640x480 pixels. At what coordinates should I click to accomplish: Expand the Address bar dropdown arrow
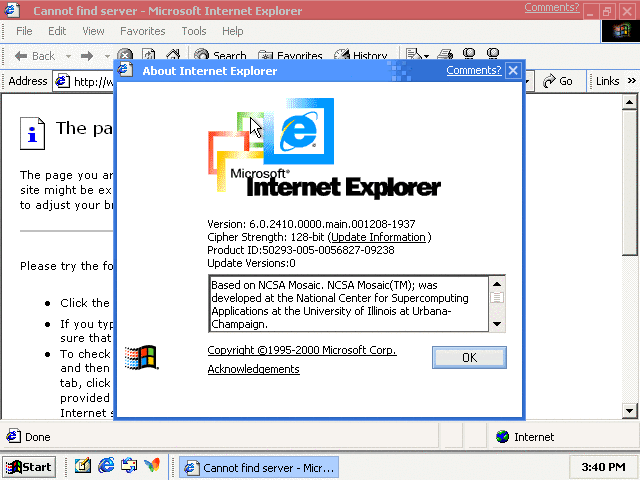tap(527, 82)
